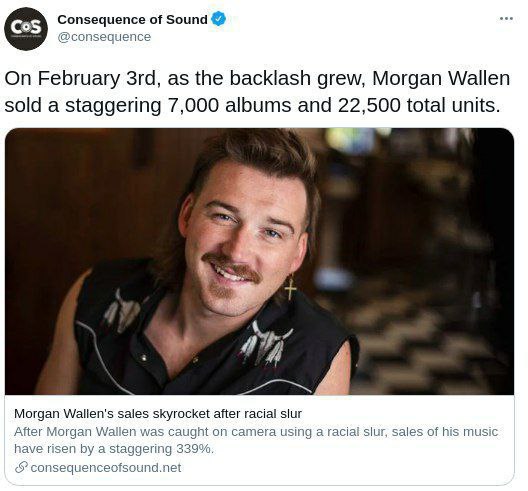Click the embroidered skull on the left shirt shoulder
This screenshot has height=491, width=528.
tap(122, 310)
